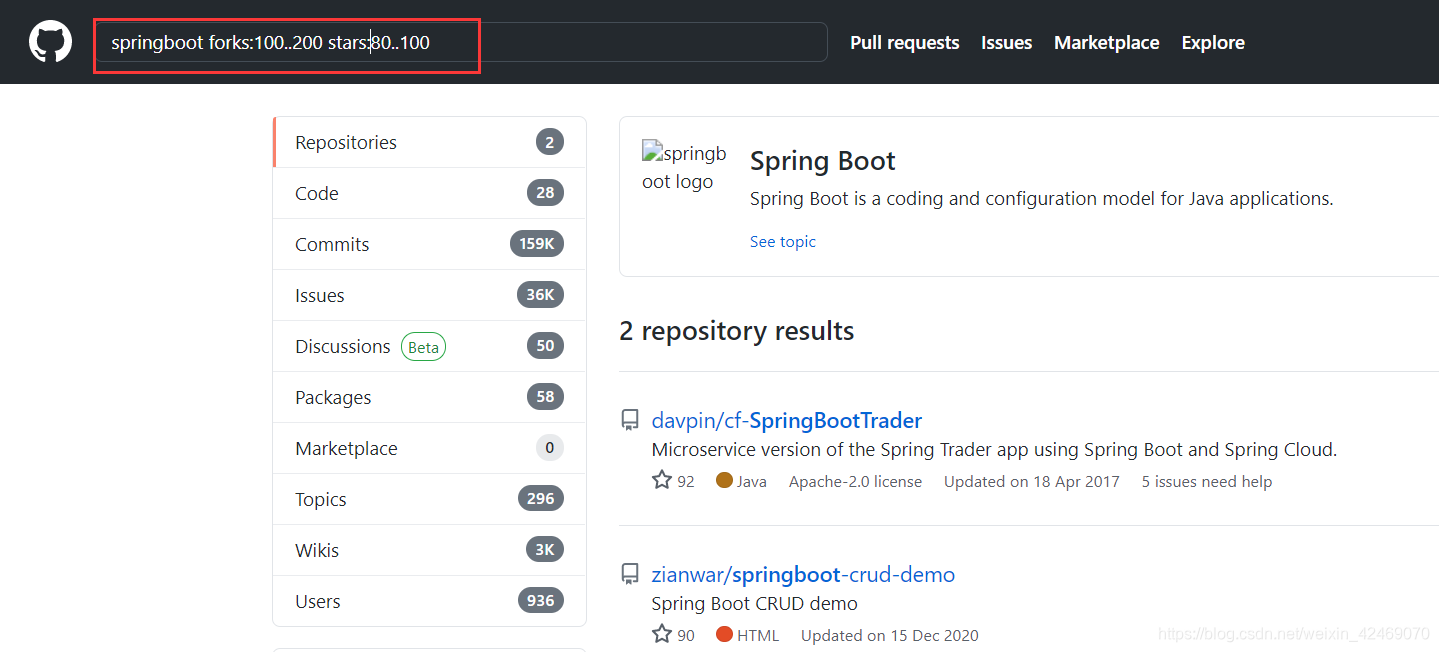
Task: Click the 159K count badge for Commits
Action: click(536, 244)
